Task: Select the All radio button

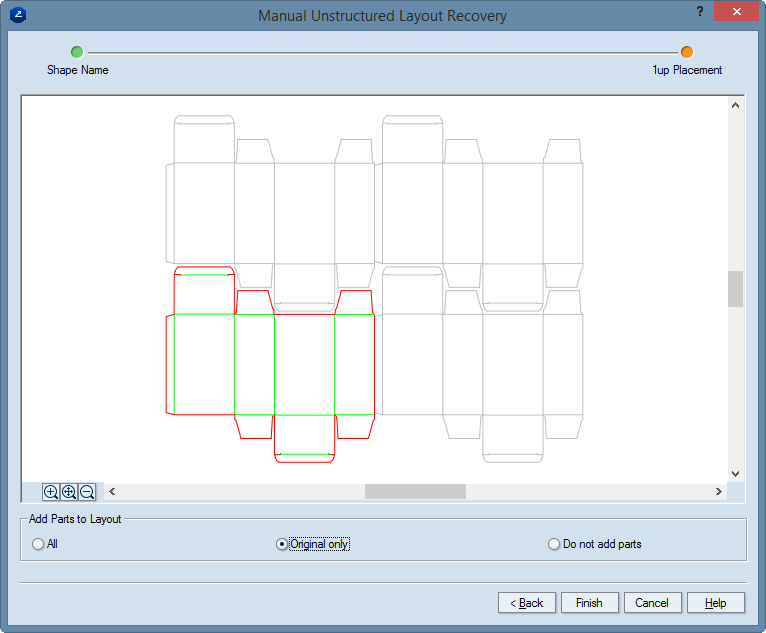Action: [39, 544]
